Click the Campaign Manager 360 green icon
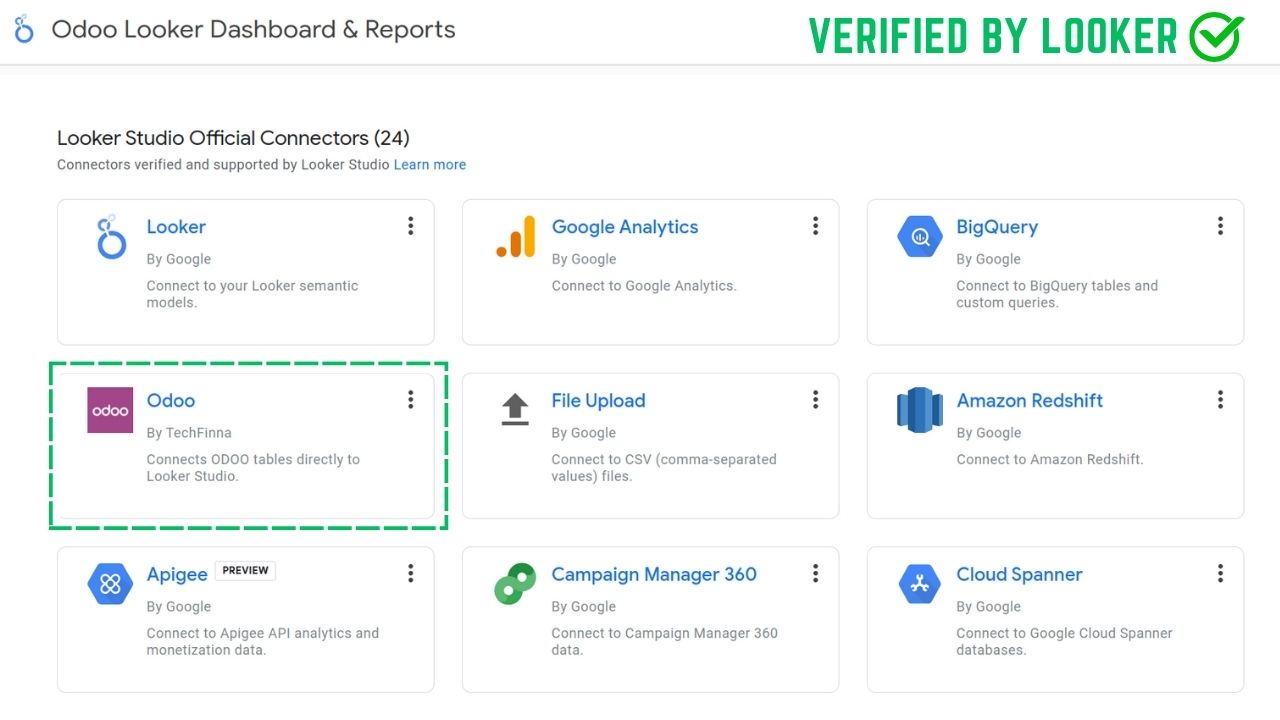Screen dimensions: 1280x720 [515, 584]
